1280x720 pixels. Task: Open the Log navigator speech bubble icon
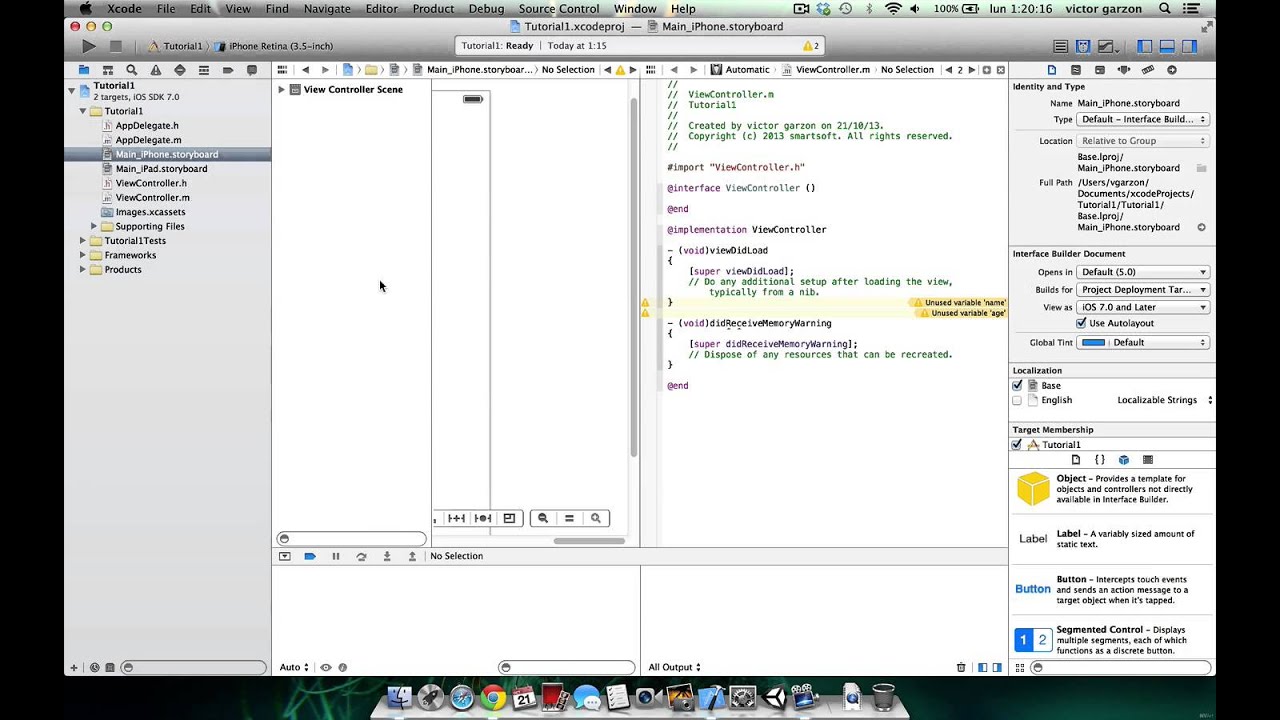(252, 70)
